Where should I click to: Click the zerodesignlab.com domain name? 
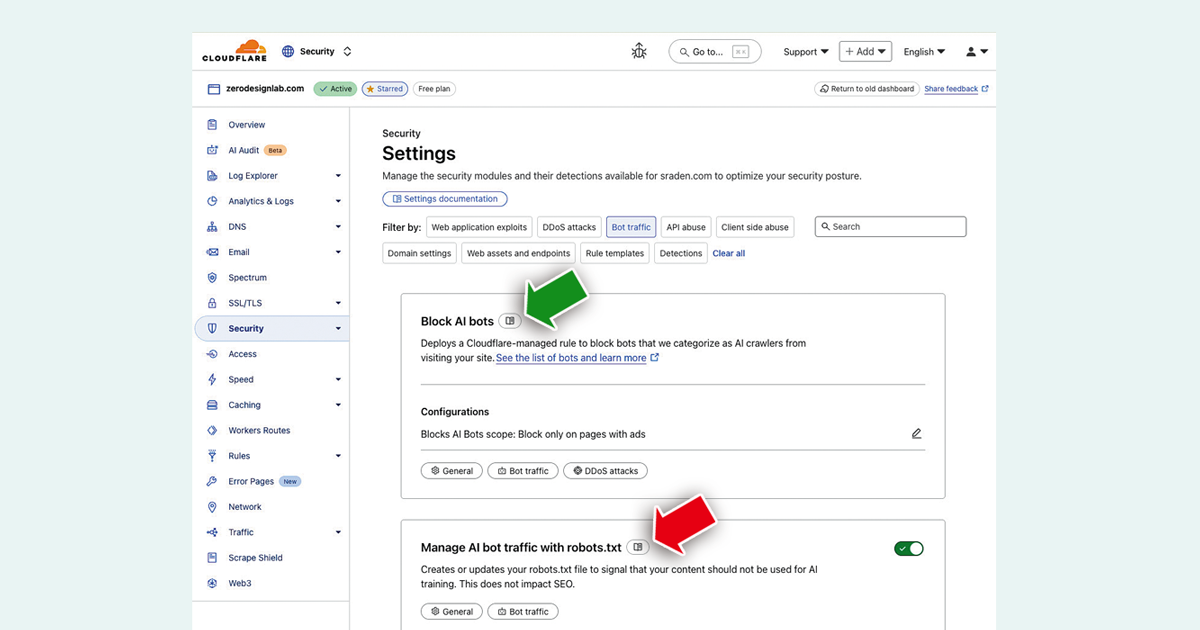(x=266, y=89)
